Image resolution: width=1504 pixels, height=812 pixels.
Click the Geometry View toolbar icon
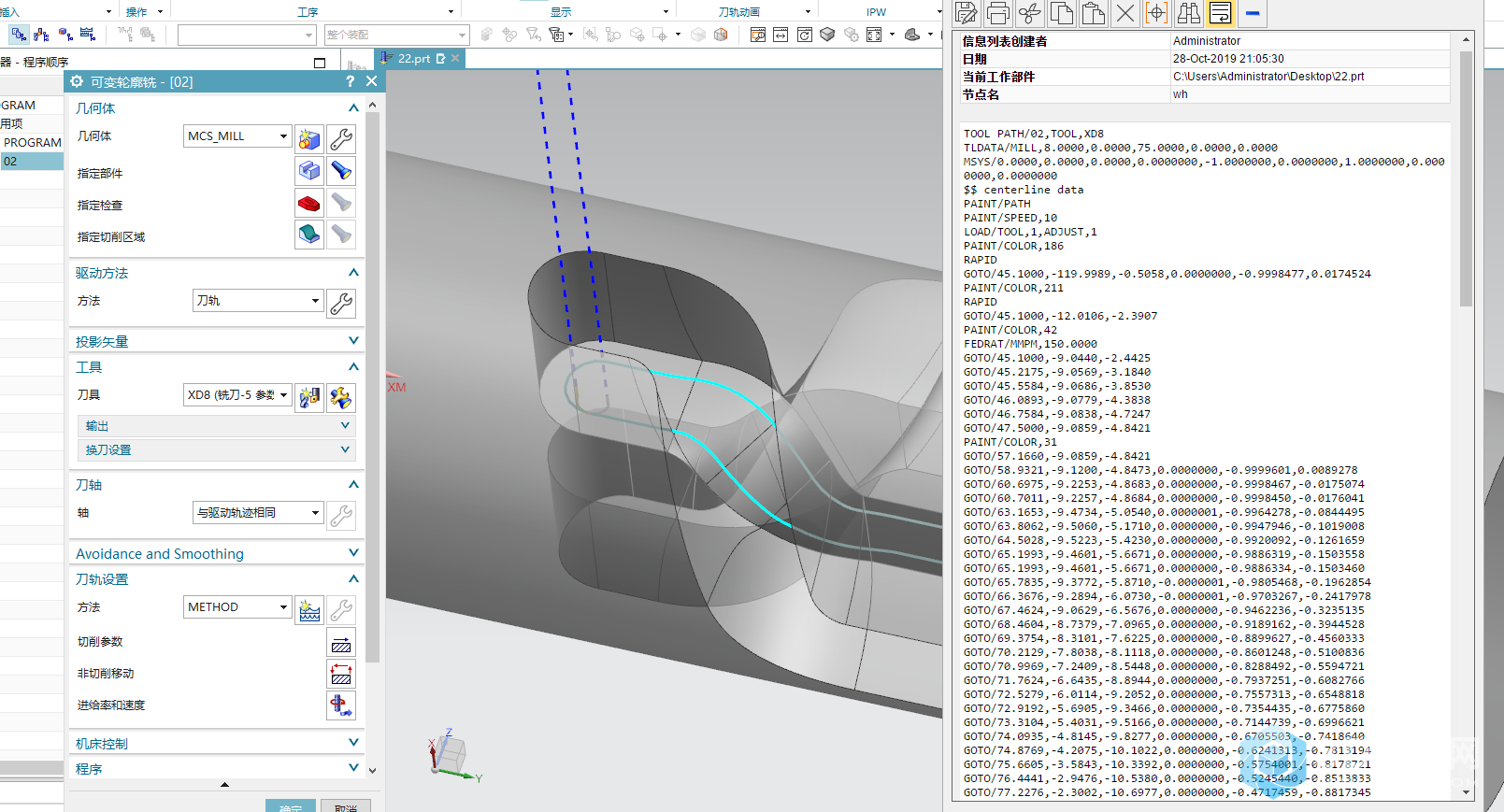(64, 35)
